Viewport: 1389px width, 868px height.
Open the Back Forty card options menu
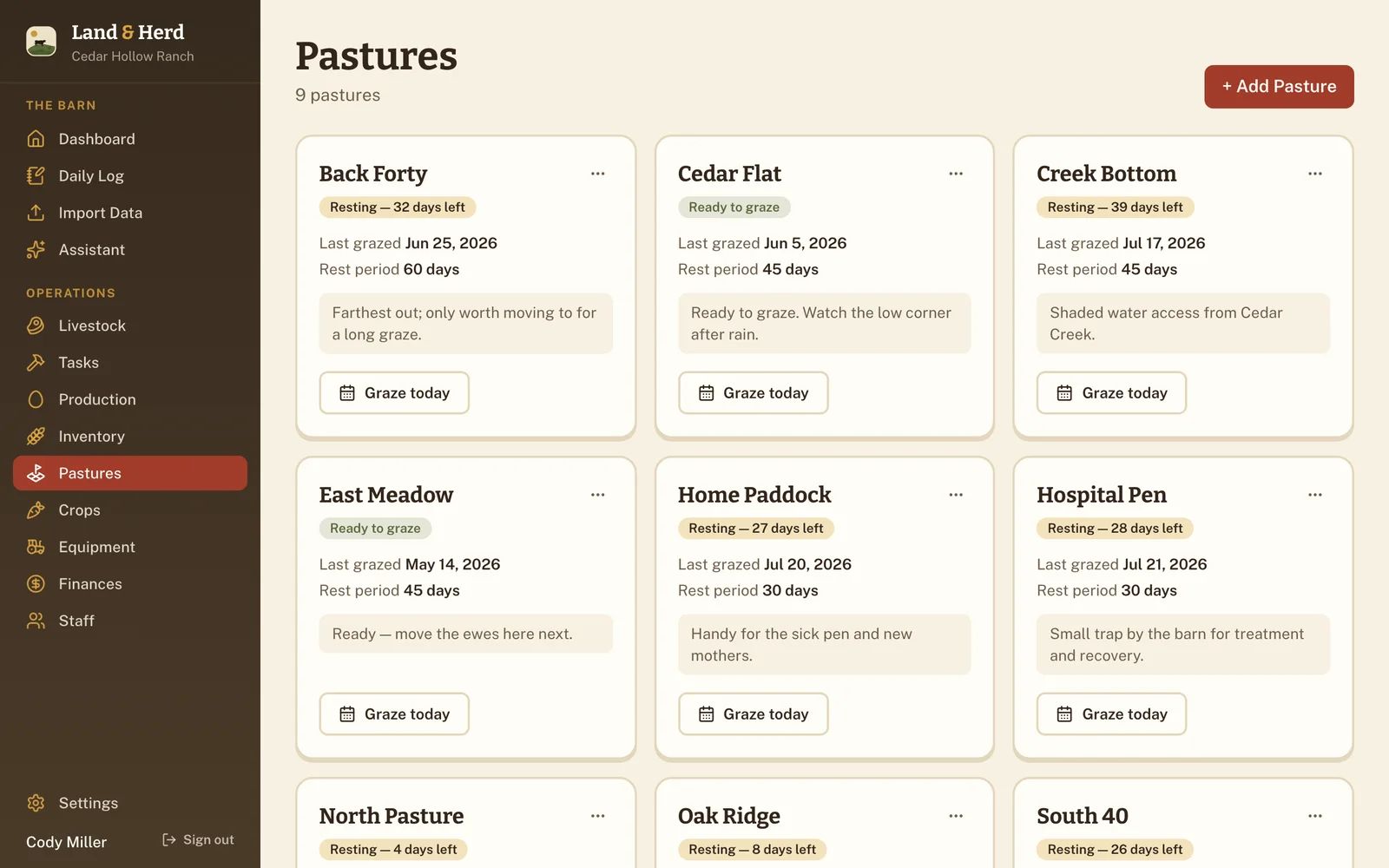tap(598, 174)
